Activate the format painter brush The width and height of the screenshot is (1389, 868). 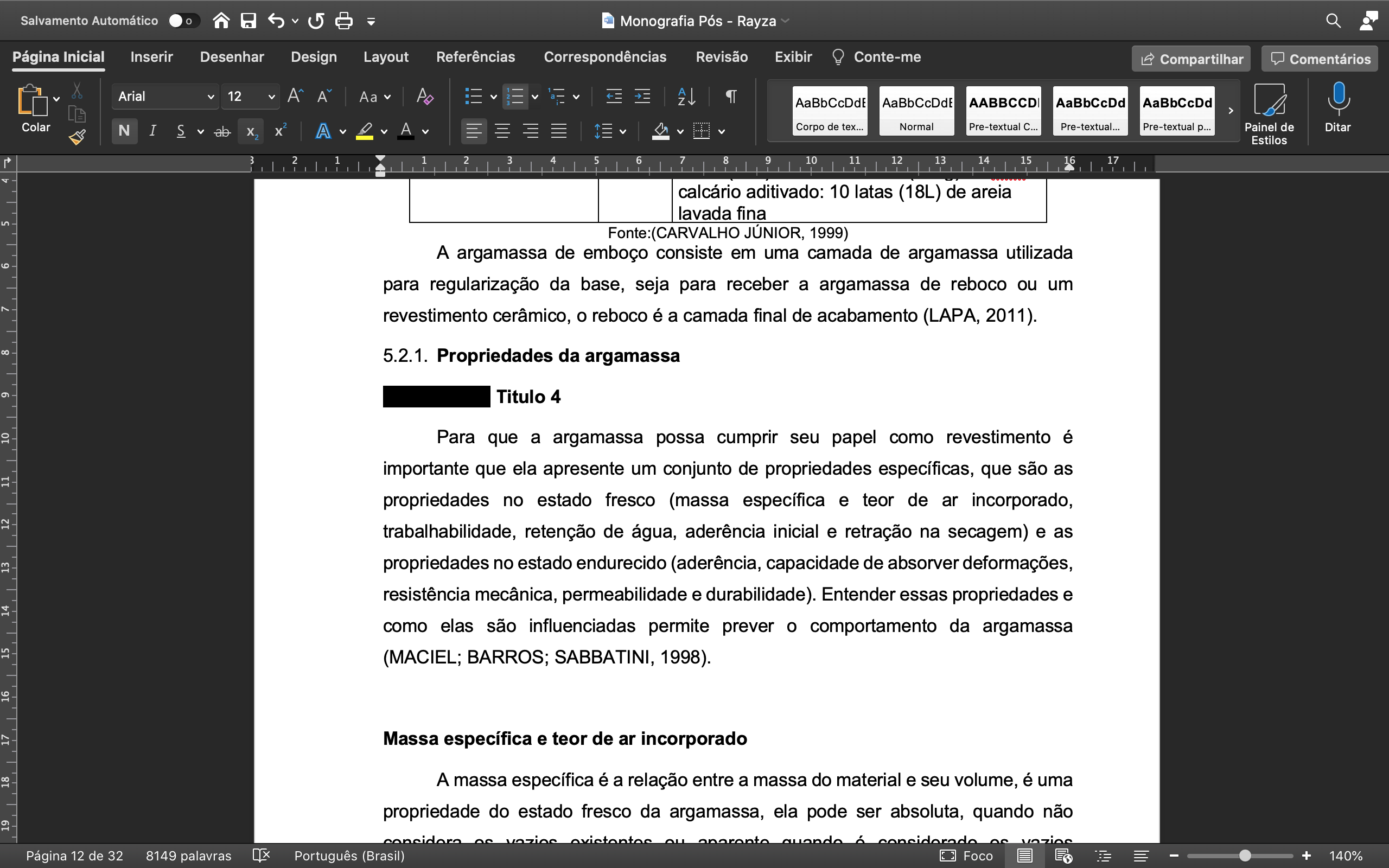[x=77, y=137]
